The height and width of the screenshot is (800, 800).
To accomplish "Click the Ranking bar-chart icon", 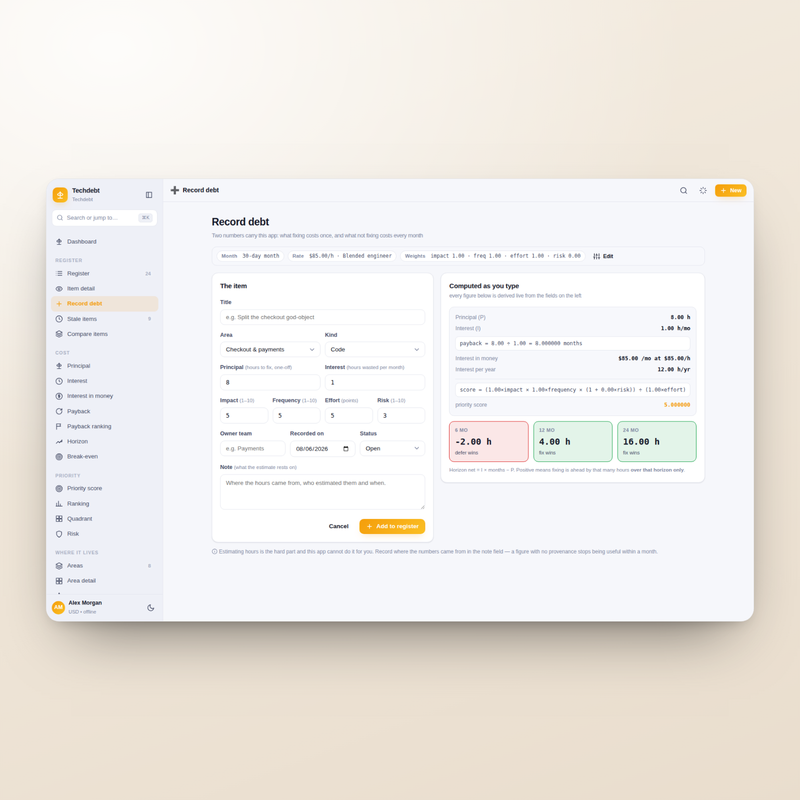I will 59,504.
